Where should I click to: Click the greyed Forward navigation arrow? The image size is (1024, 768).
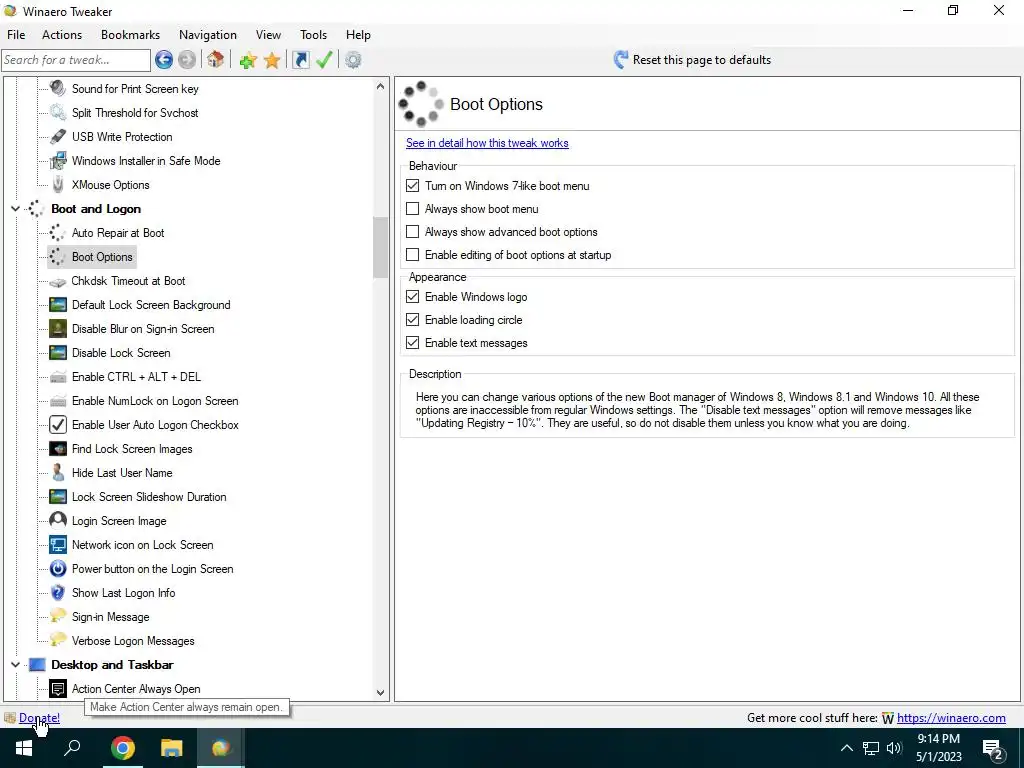click(187, 60)
